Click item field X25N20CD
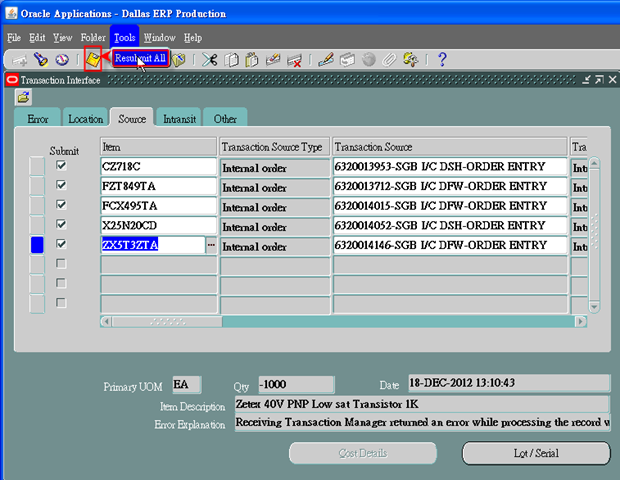 tap(159, 225)
